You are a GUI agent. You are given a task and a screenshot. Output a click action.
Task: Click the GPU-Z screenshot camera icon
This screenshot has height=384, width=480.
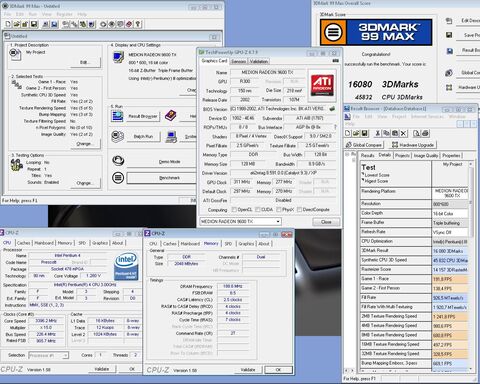tap(335, 61)
